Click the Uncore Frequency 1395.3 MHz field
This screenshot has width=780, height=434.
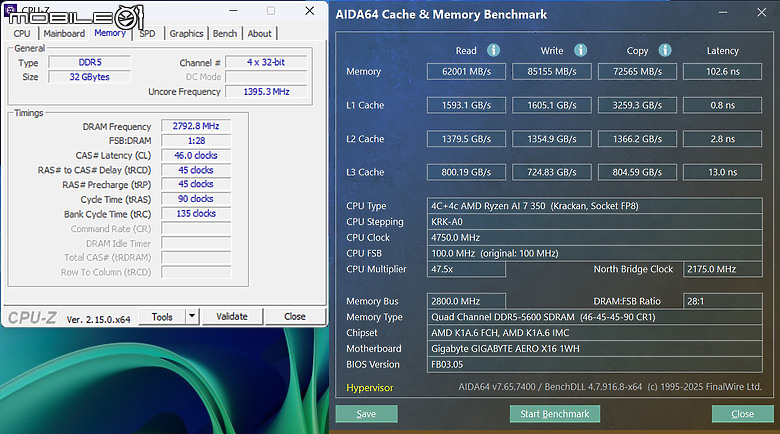266,92
